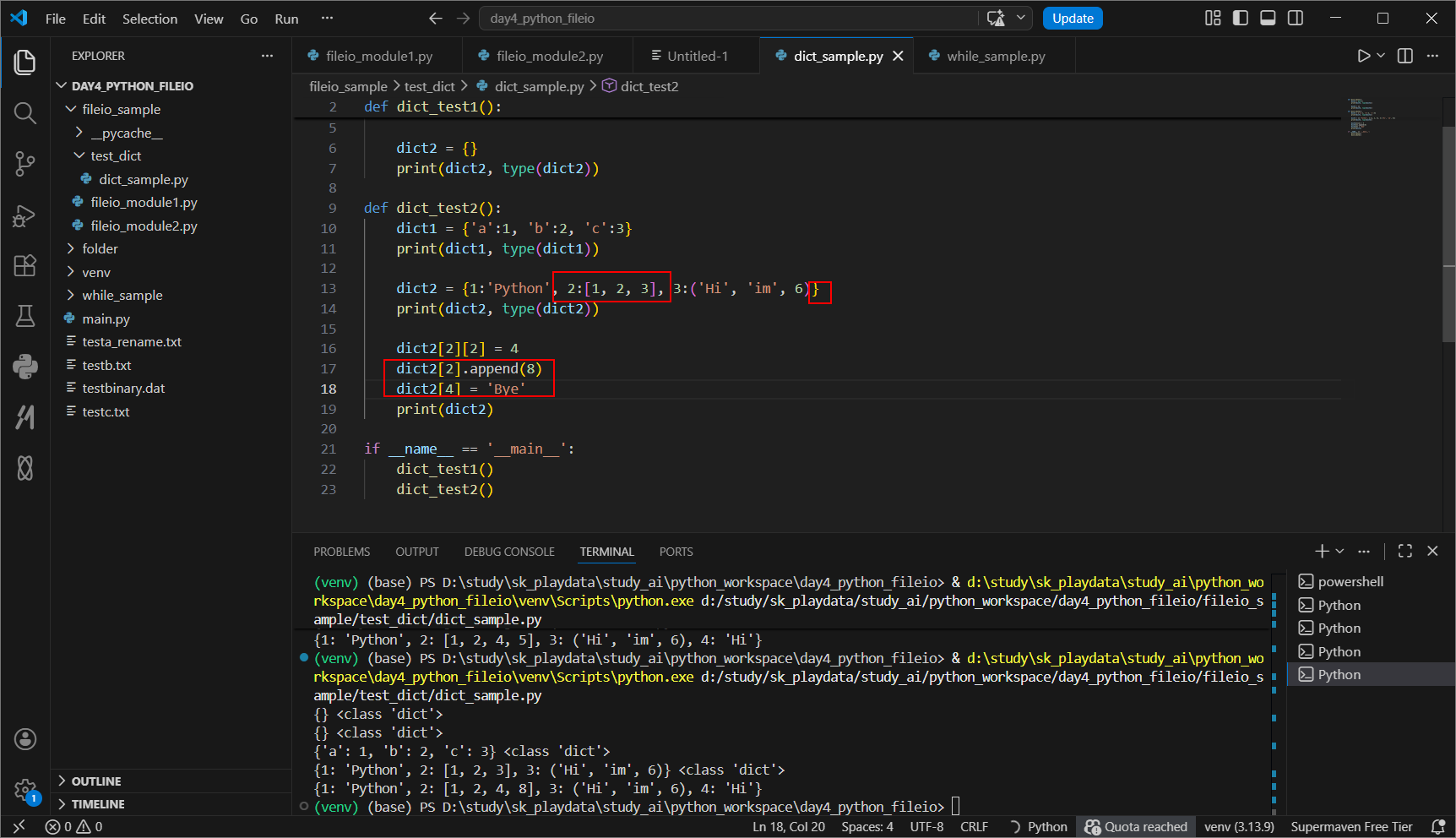This screenshot has width=1456, height=838.
Task: Change the UTF-8 encoding in status bar
Action: click(x=926, y=827)
